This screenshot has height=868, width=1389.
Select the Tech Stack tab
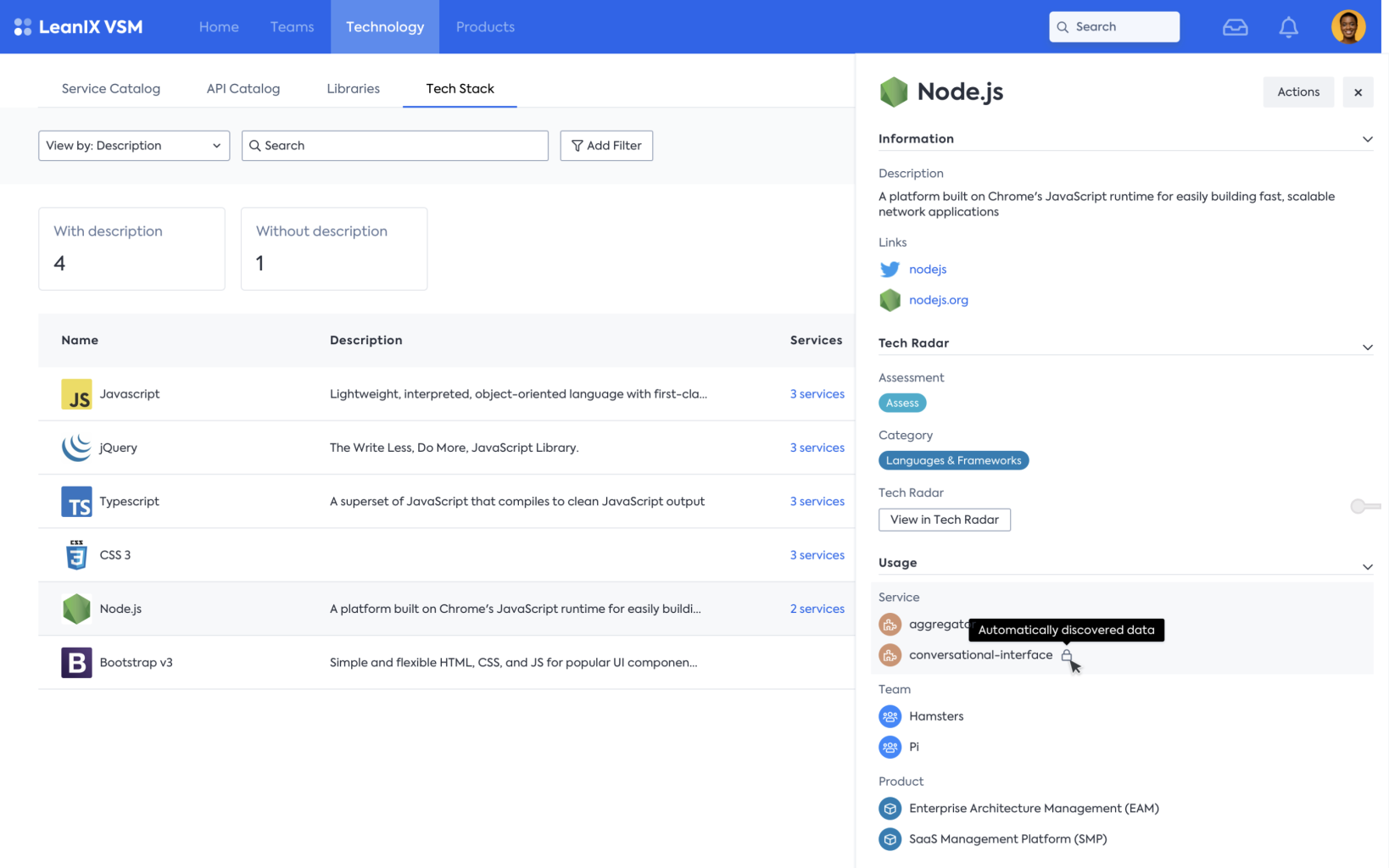point(460,89)
